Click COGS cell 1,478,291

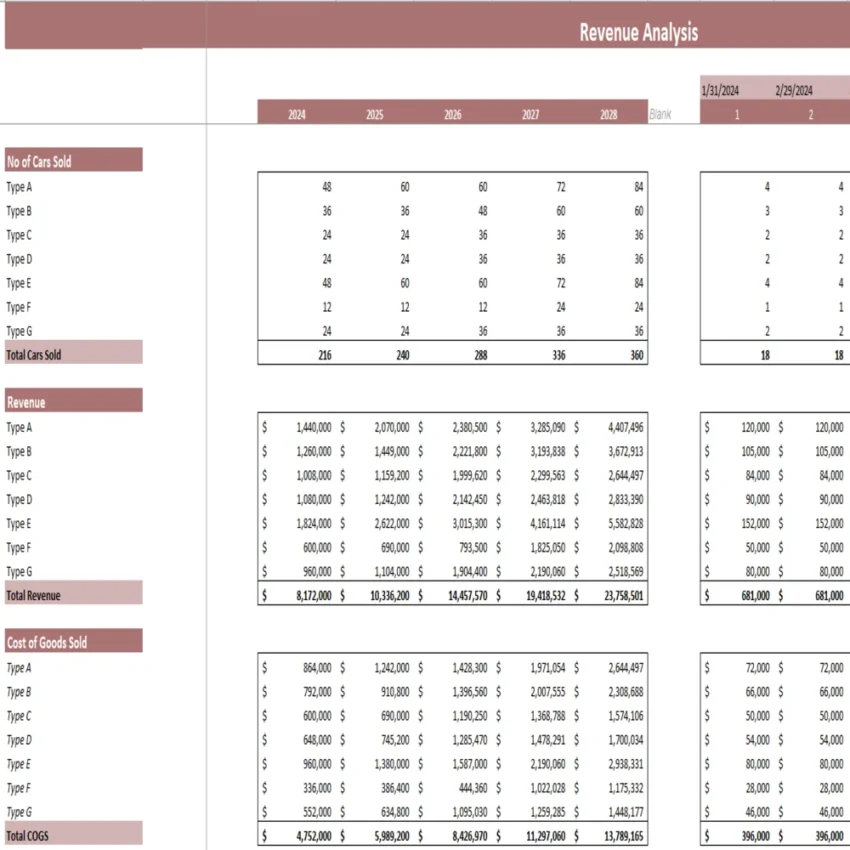(x=548, y=740)
